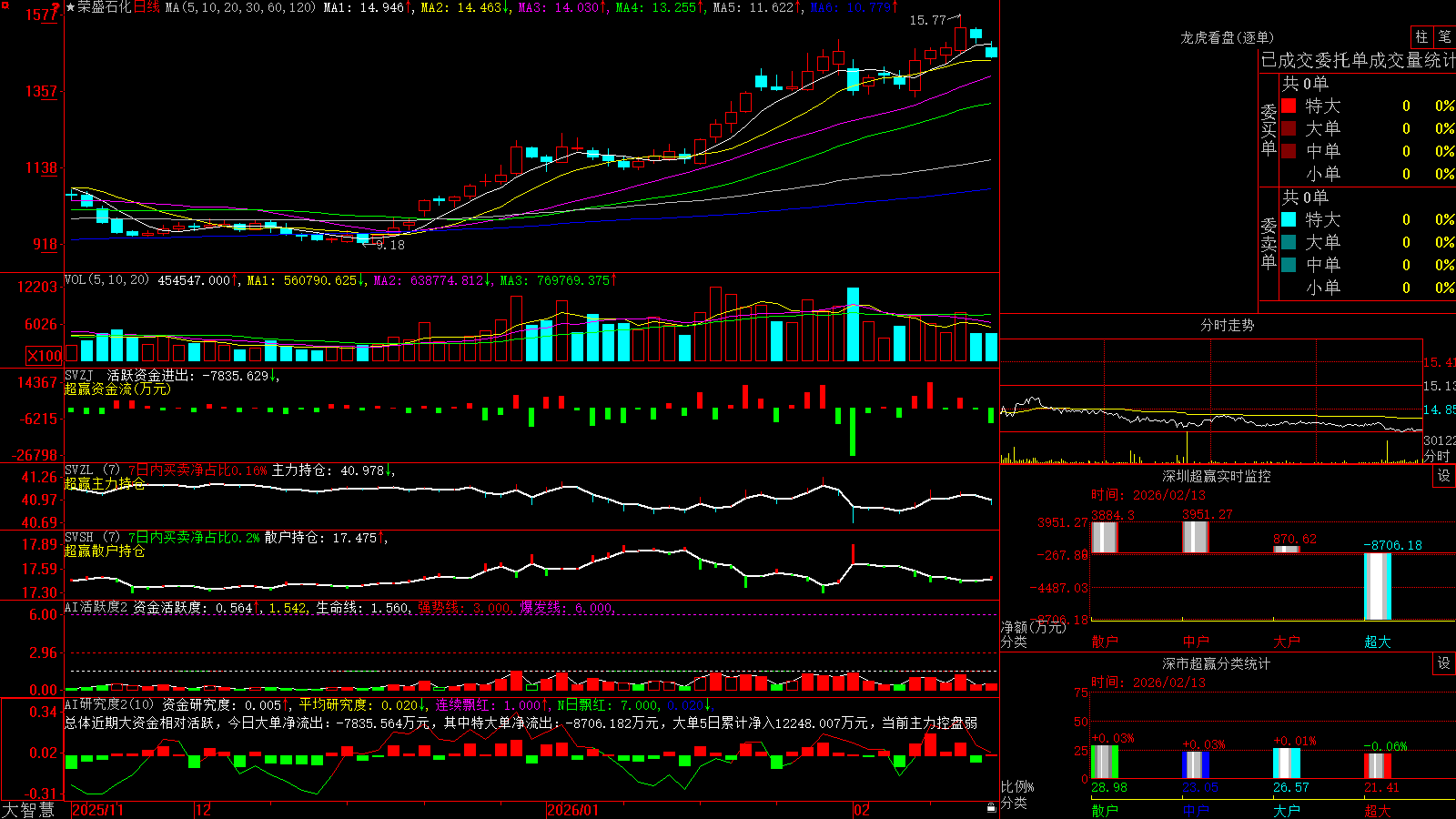The width and height of the screenshot is (1456, 819).
Task: Click the 散户 bar showing 3884.3
Action: click(x=1104, y=537)
